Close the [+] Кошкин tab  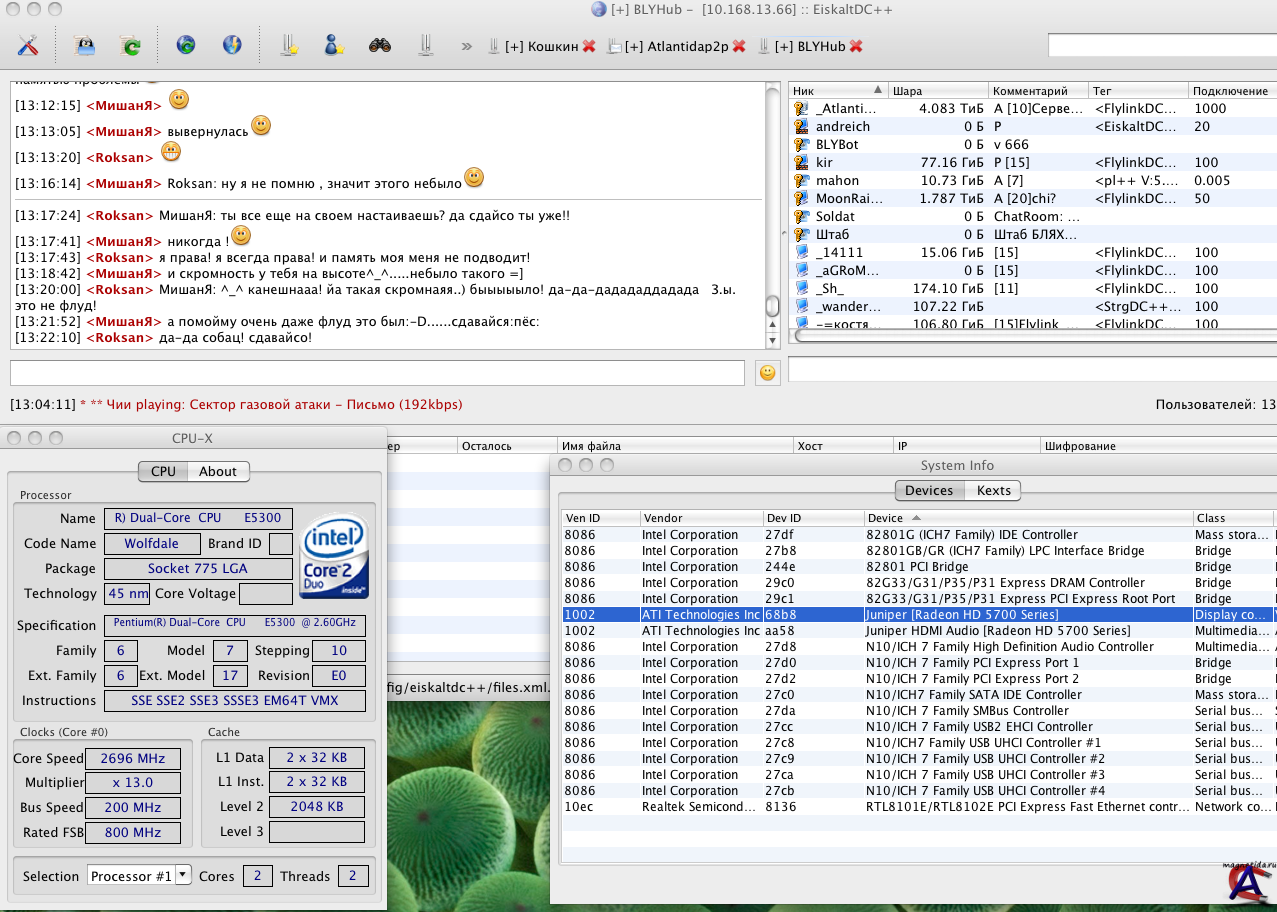(x=589, y=46)
